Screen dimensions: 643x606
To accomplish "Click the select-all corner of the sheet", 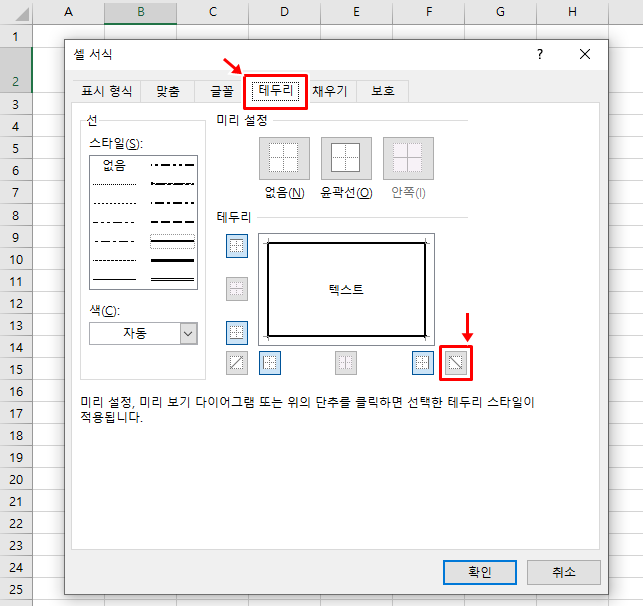I will coord(16,12).
